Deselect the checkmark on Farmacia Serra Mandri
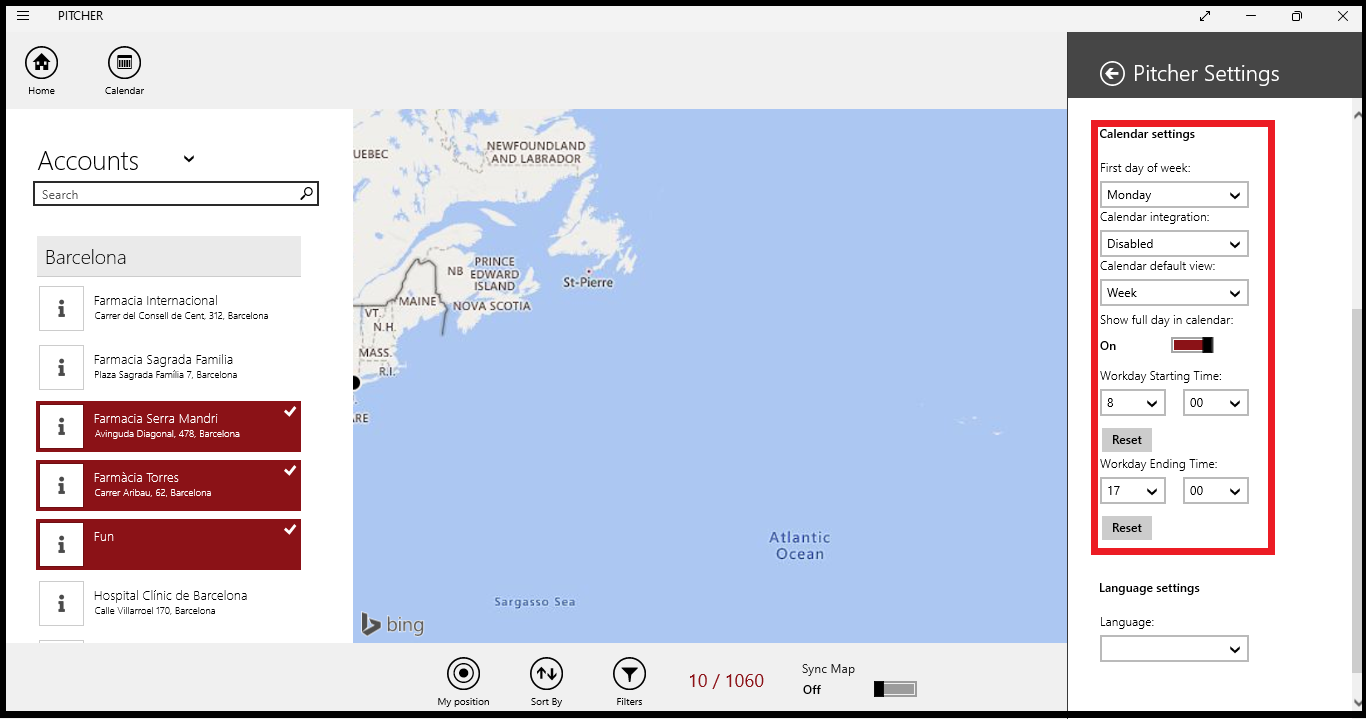 290,410
